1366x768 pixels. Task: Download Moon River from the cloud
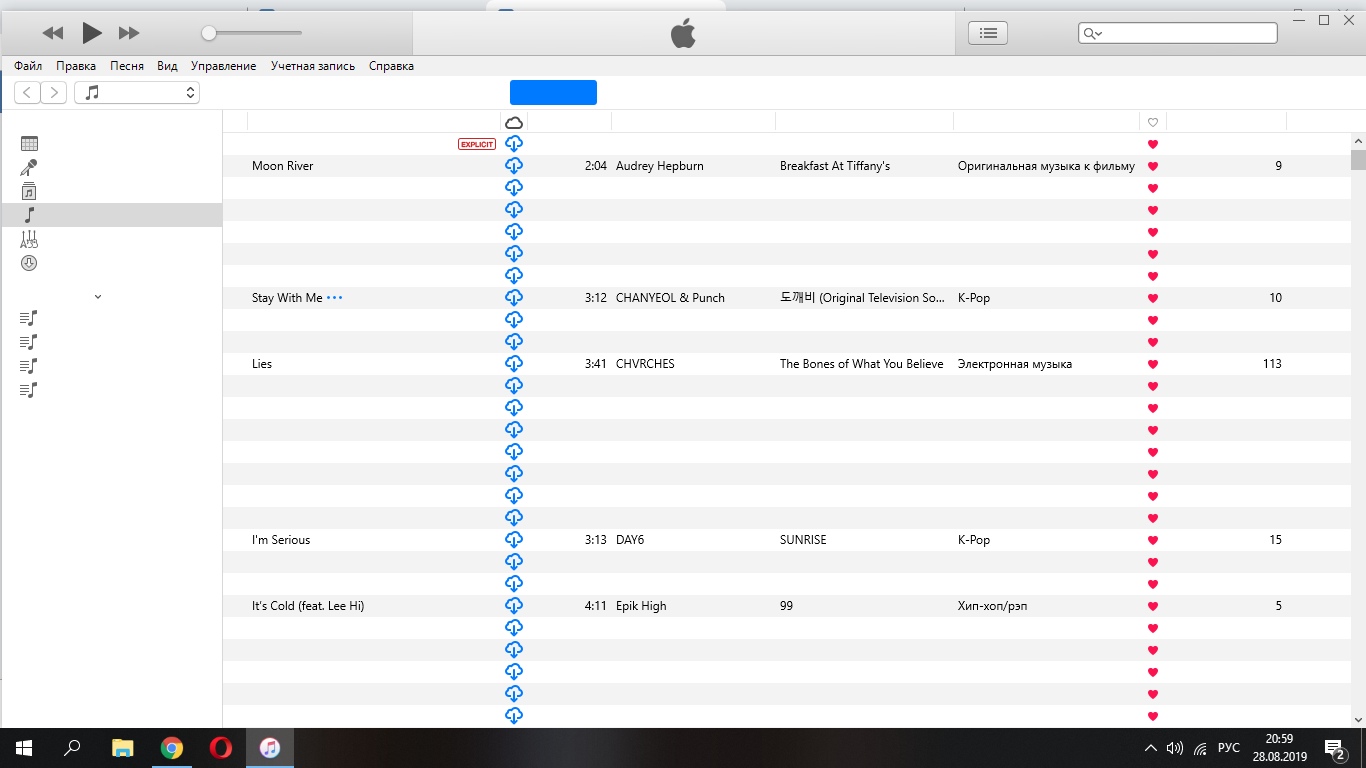coord(514,166)
